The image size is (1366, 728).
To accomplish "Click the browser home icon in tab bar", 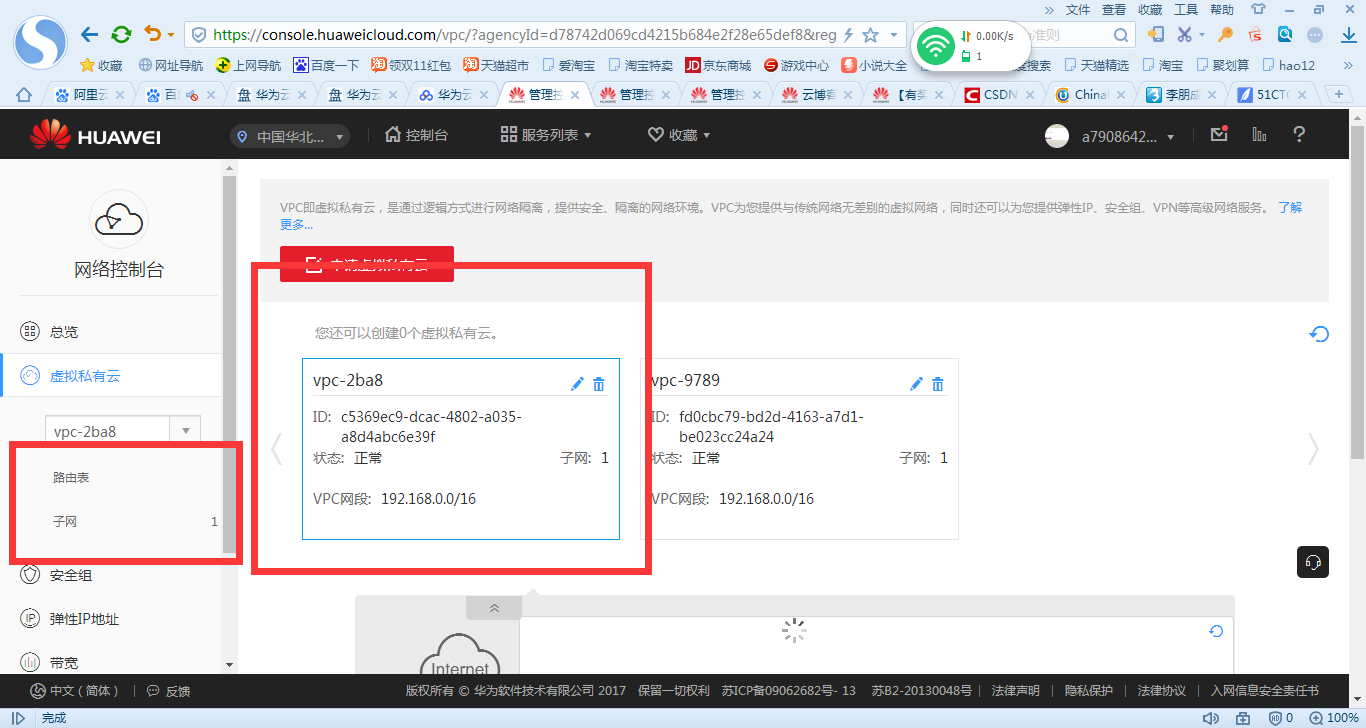I will click(24, 95).
